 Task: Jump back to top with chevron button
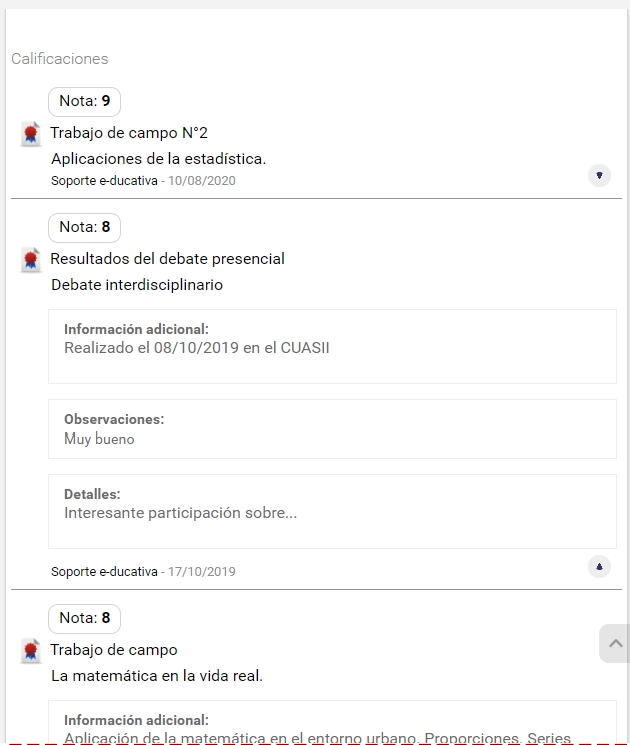(615, 643)
